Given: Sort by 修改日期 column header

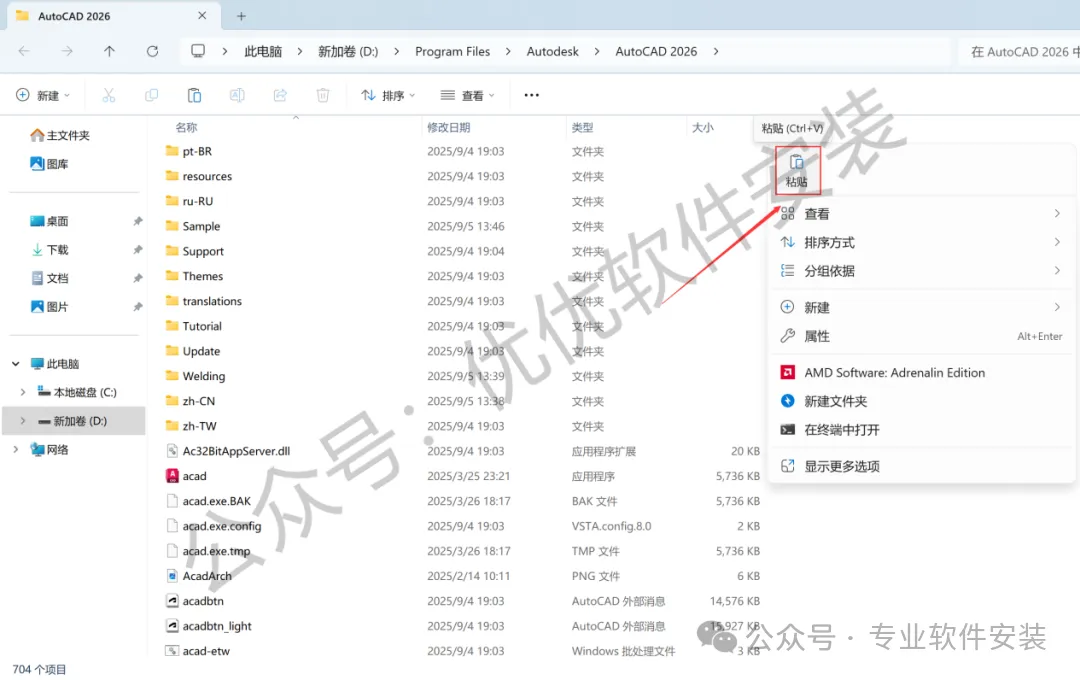Looking at the screenshot, I should tap(448, 127).
